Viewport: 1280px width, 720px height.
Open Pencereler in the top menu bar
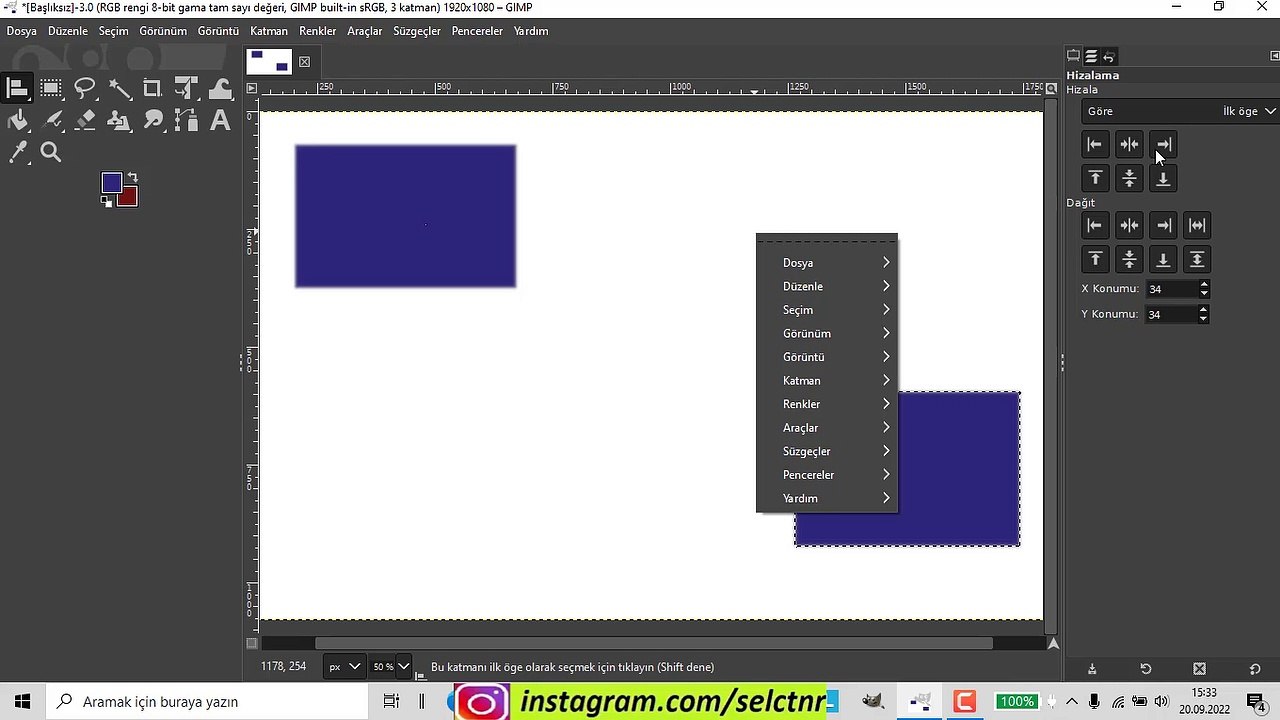click(477, 31)
